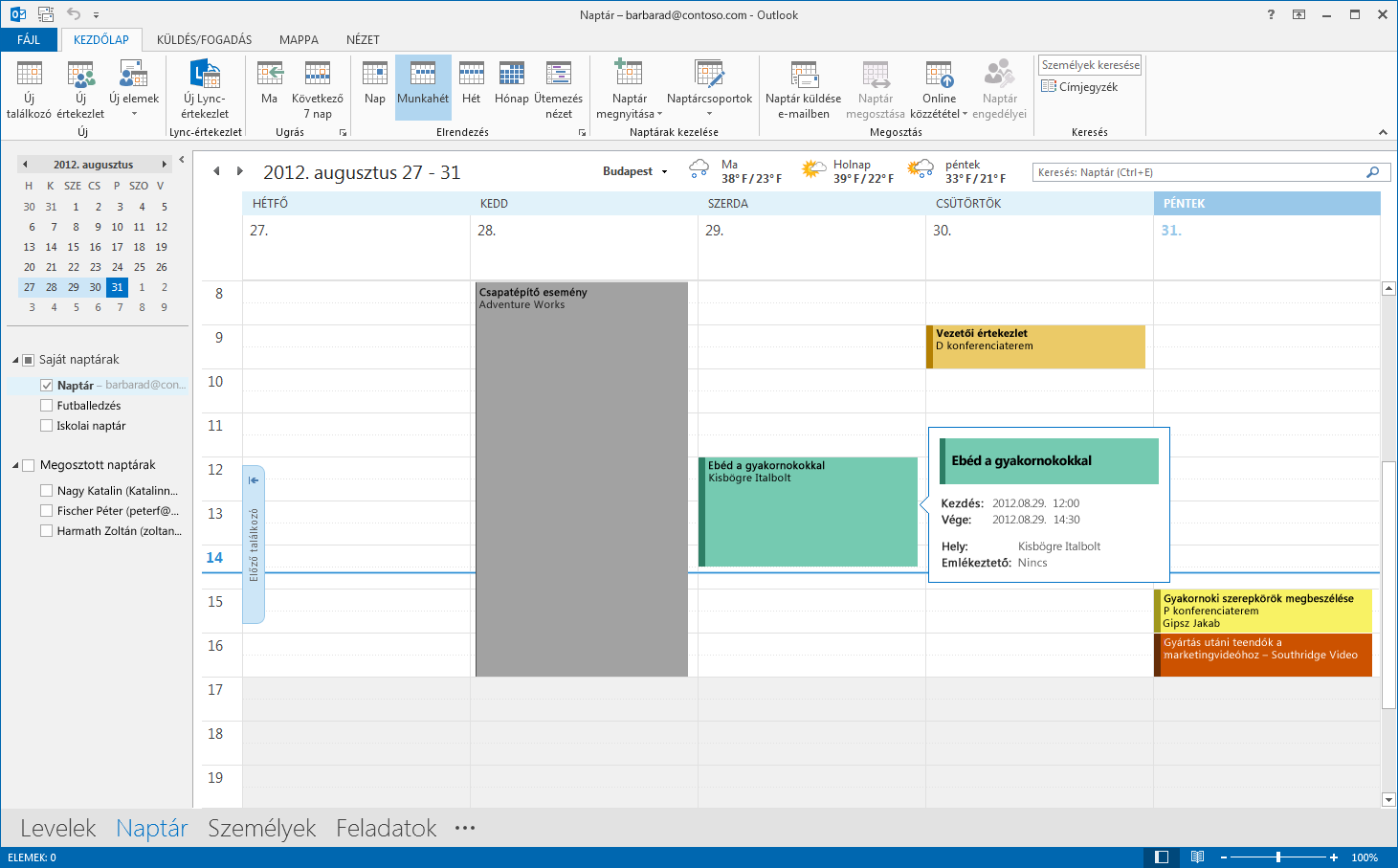Select the KEZDŐLAP ribbon tab
The height and width of the screenshot is (868, 1398).
coord(101,39)
